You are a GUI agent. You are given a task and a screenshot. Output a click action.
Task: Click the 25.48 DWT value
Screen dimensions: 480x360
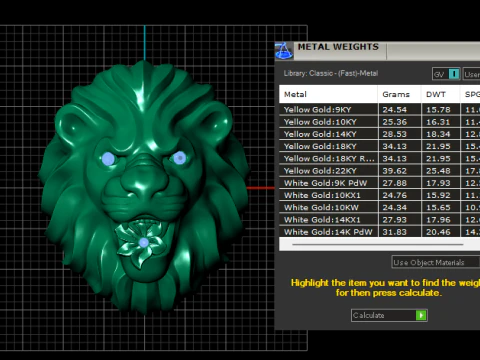tap(438, 171)
